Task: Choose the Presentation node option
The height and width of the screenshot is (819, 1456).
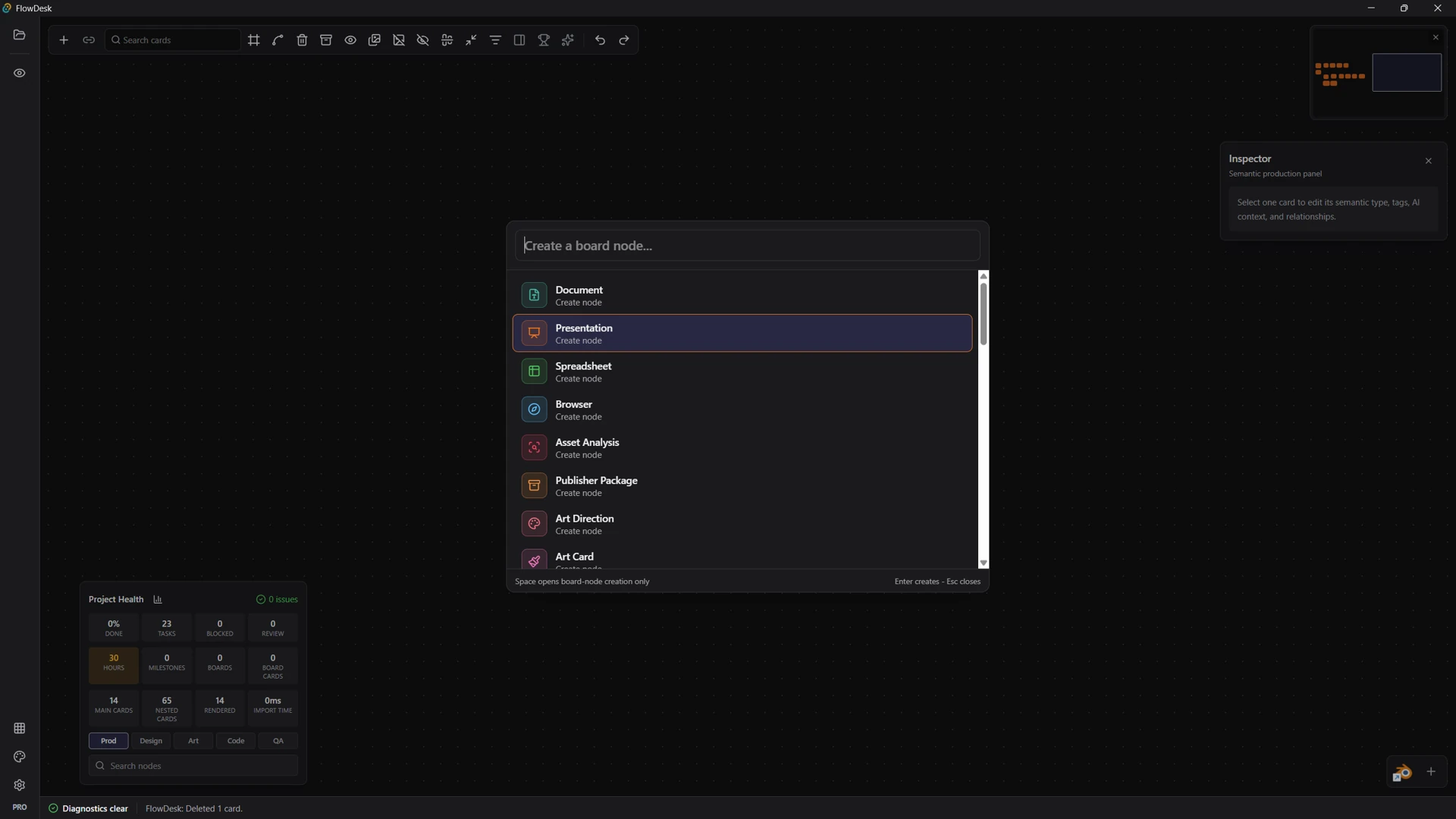Action: click(x=742, y=334)
